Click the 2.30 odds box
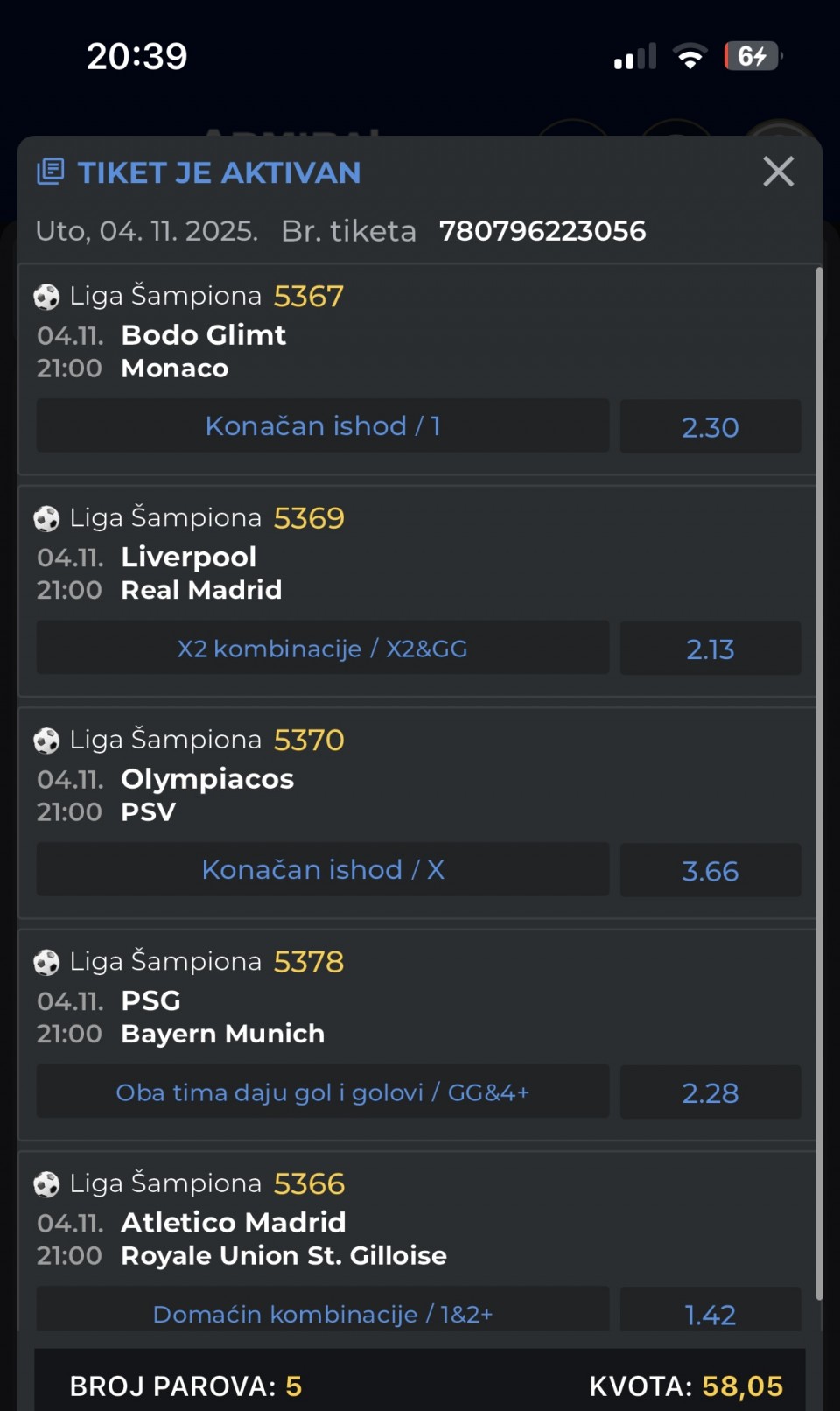Viewport: 840px width, 1411px height. point(710,427)
